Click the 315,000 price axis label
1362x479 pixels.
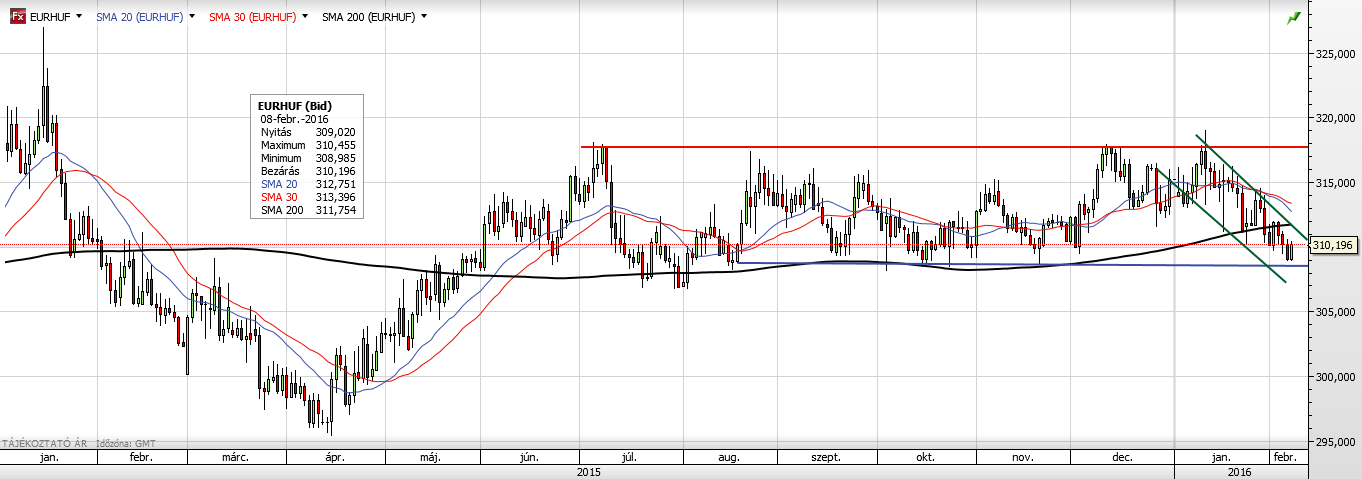coord(1334,182)
